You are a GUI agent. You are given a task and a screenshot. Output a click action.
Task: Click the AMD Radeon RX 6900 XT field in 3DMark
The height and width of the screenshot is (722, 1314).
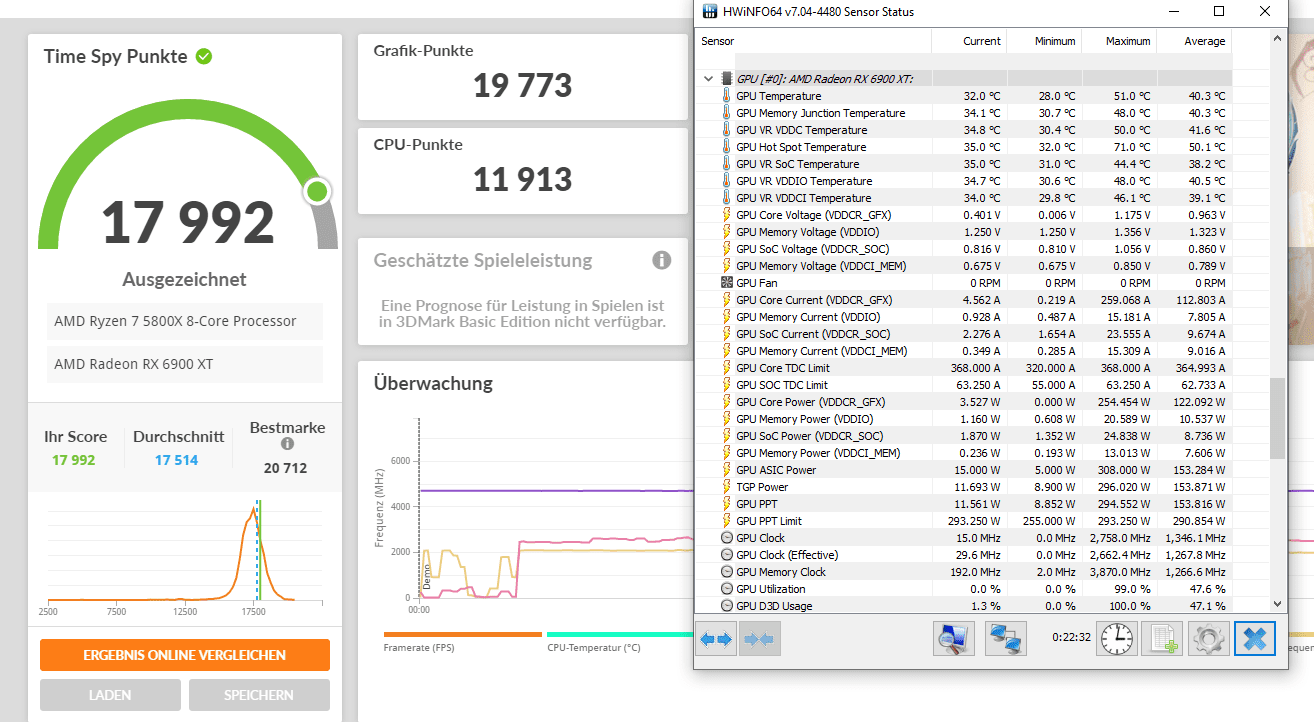[185, 364]
